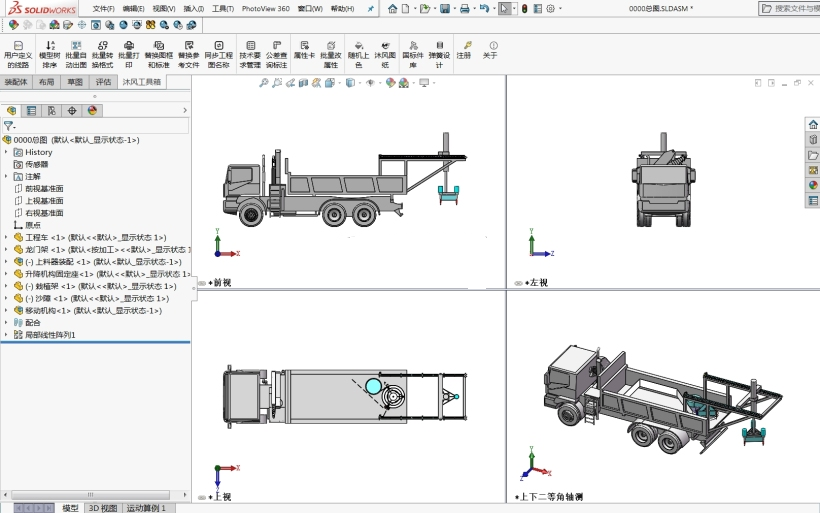The width and height of the screenshot is (820, 513).
Task: Expand the 工程车 <1> component node
Action: 6,238
